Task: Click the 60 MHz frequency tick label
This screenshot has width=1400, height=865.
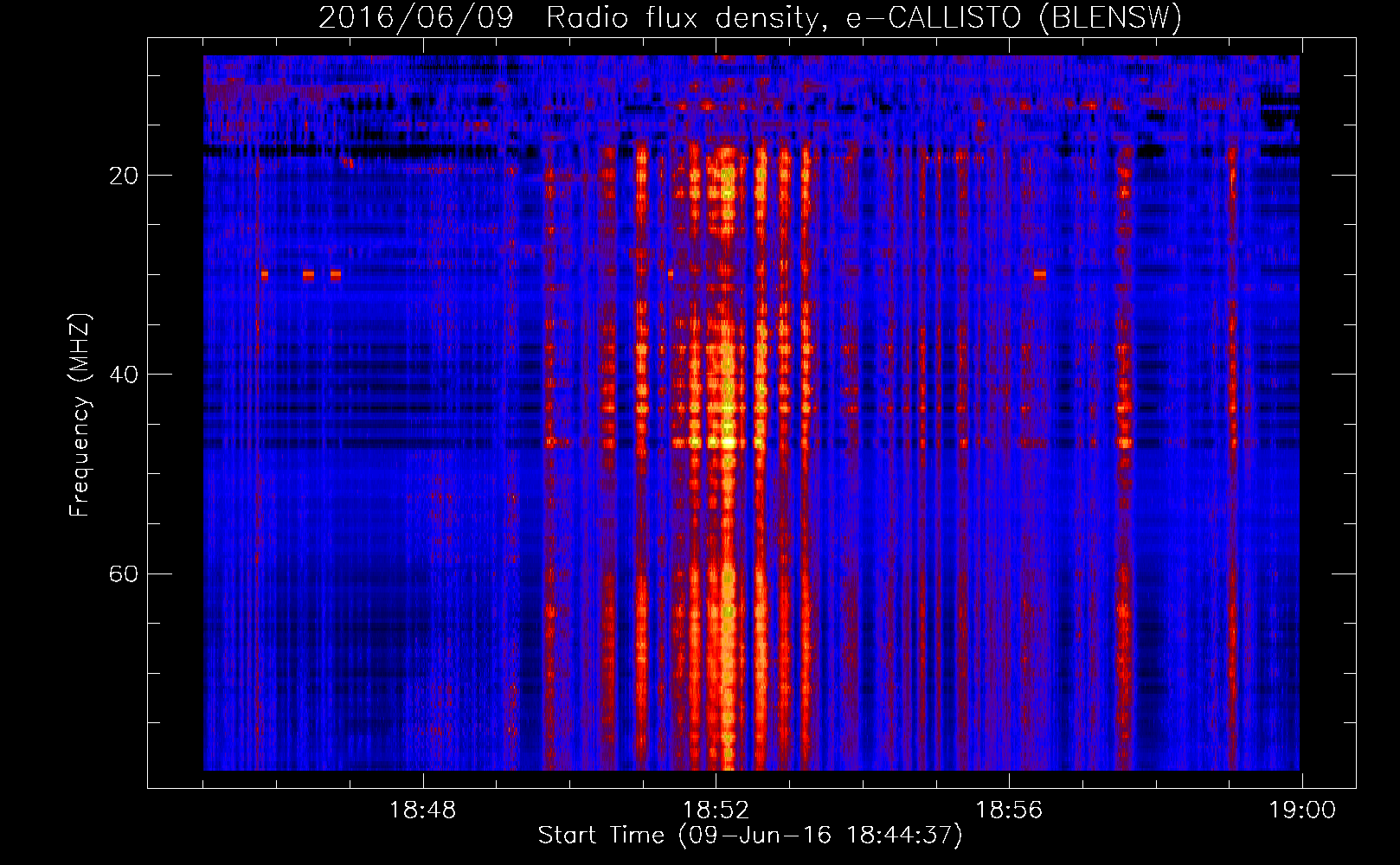Action: click(124, 574)
